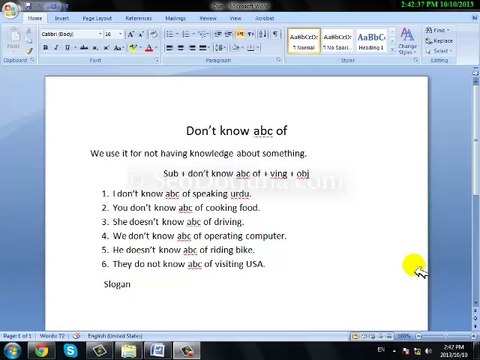Image resolution: width=480 pixels, height=360 pixels.
Task: Open Skype from the taskbar
Action: 71,351
